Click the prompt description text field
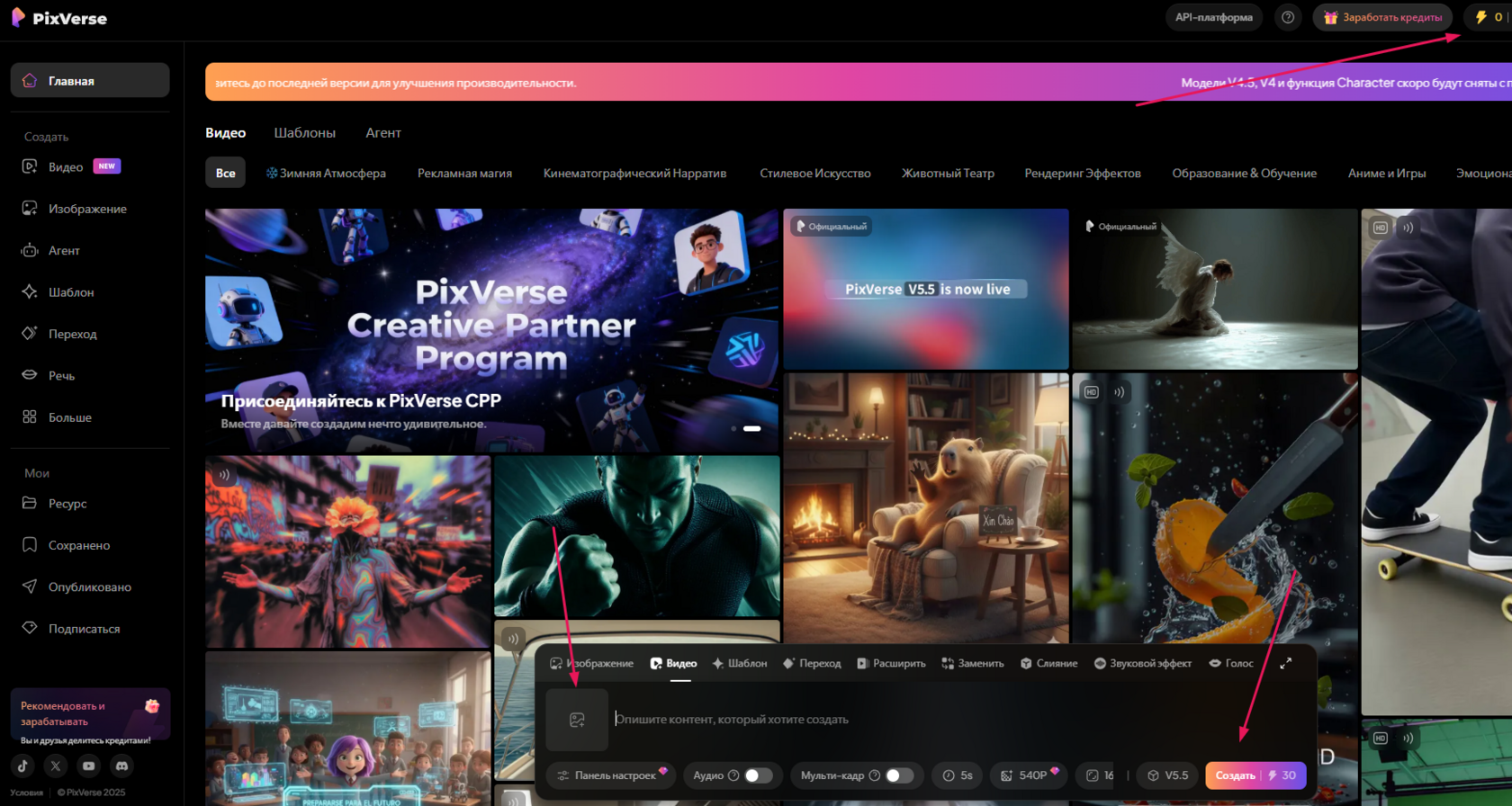Image resolution: width=1512 pixels, height=806 pixels. [x=958, y=720]
